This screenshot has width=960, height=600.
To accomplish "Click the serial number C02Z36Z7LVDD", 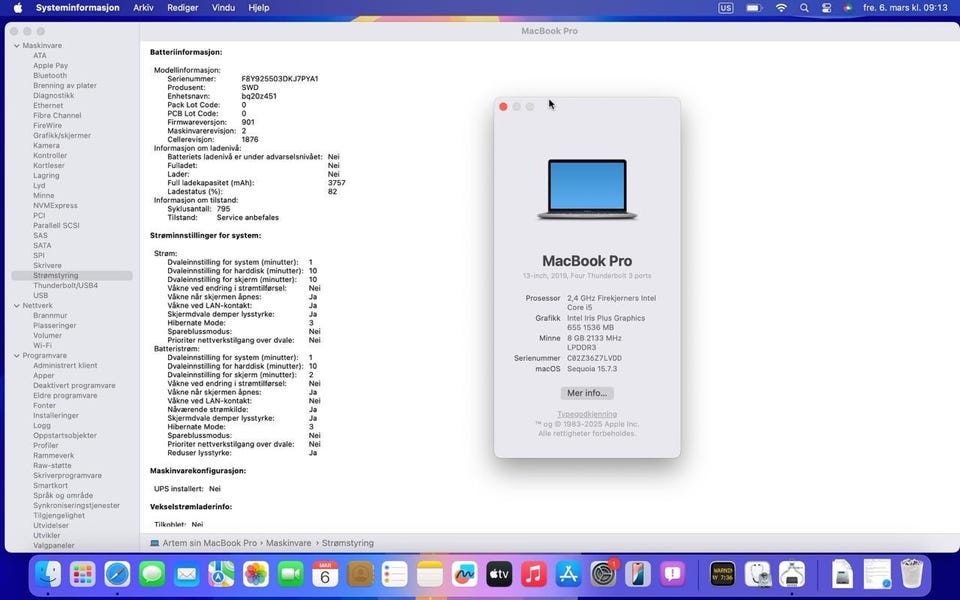I will click(594, 358).
